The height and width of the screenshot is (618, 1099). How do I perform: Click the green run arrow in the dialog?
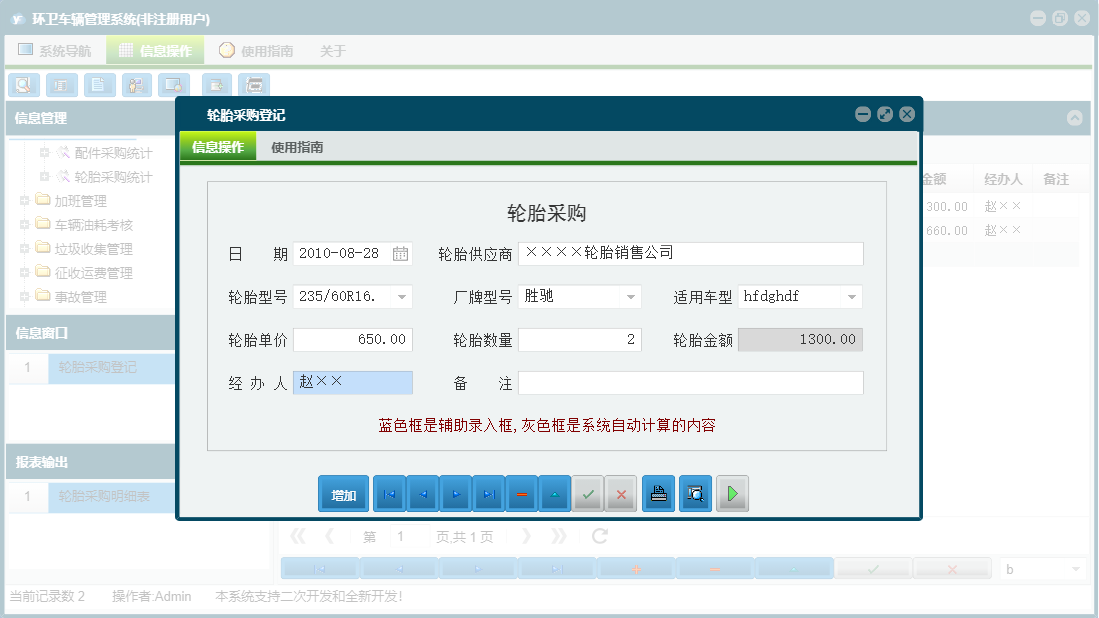pos(732,493)
